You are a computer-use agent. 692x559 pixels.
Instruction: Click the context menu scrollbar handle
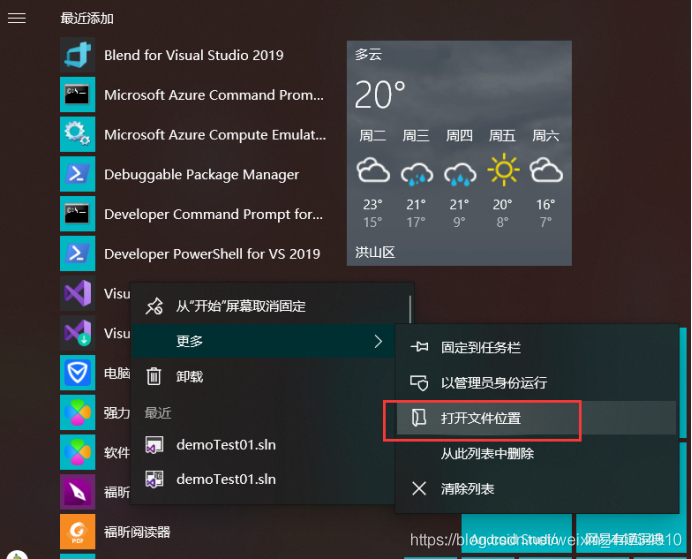pyautogui.click(x=410, y=309)
